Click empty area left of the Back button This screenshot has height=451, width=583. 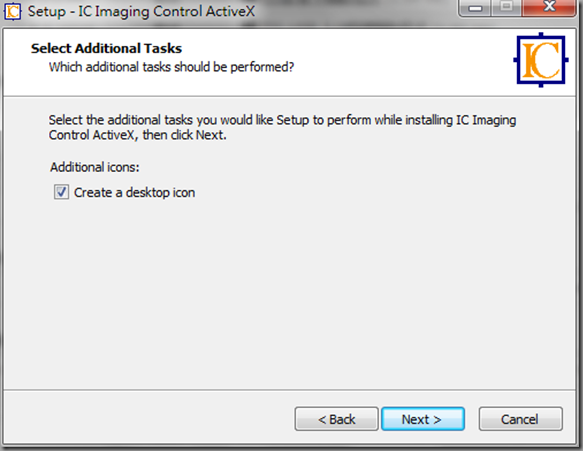tap(149, 418)
